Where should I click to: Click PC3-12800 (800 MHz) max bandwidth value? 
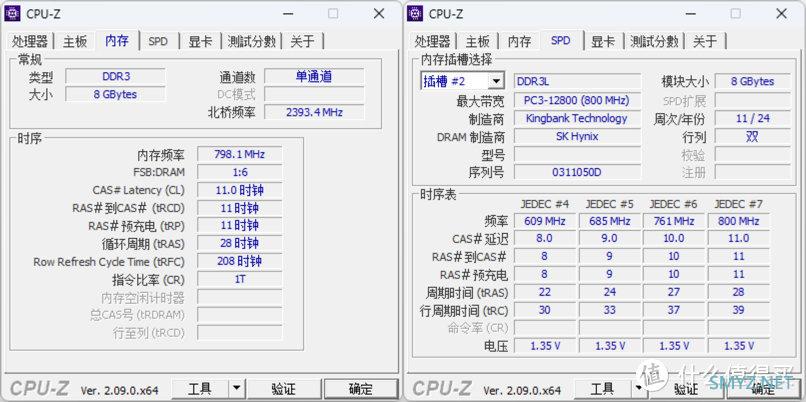578,100
